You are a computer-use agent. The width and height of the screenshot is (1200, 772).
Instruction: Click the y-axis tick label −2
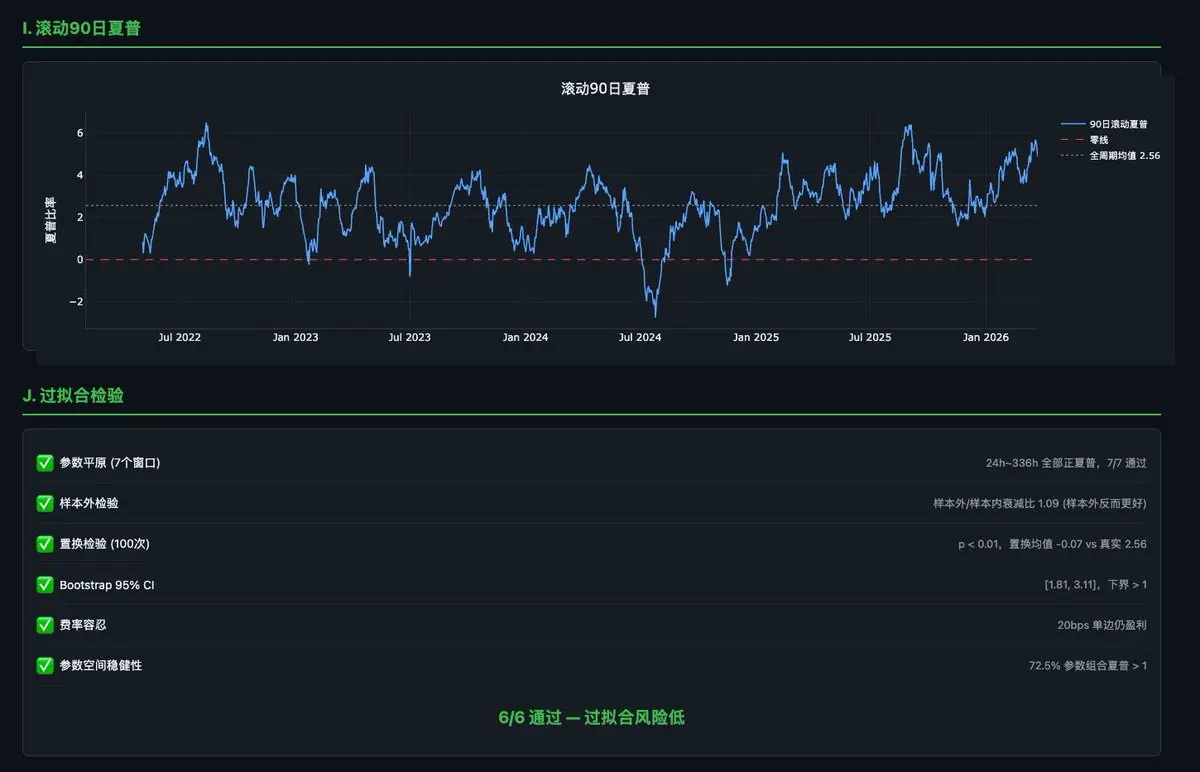77,301
